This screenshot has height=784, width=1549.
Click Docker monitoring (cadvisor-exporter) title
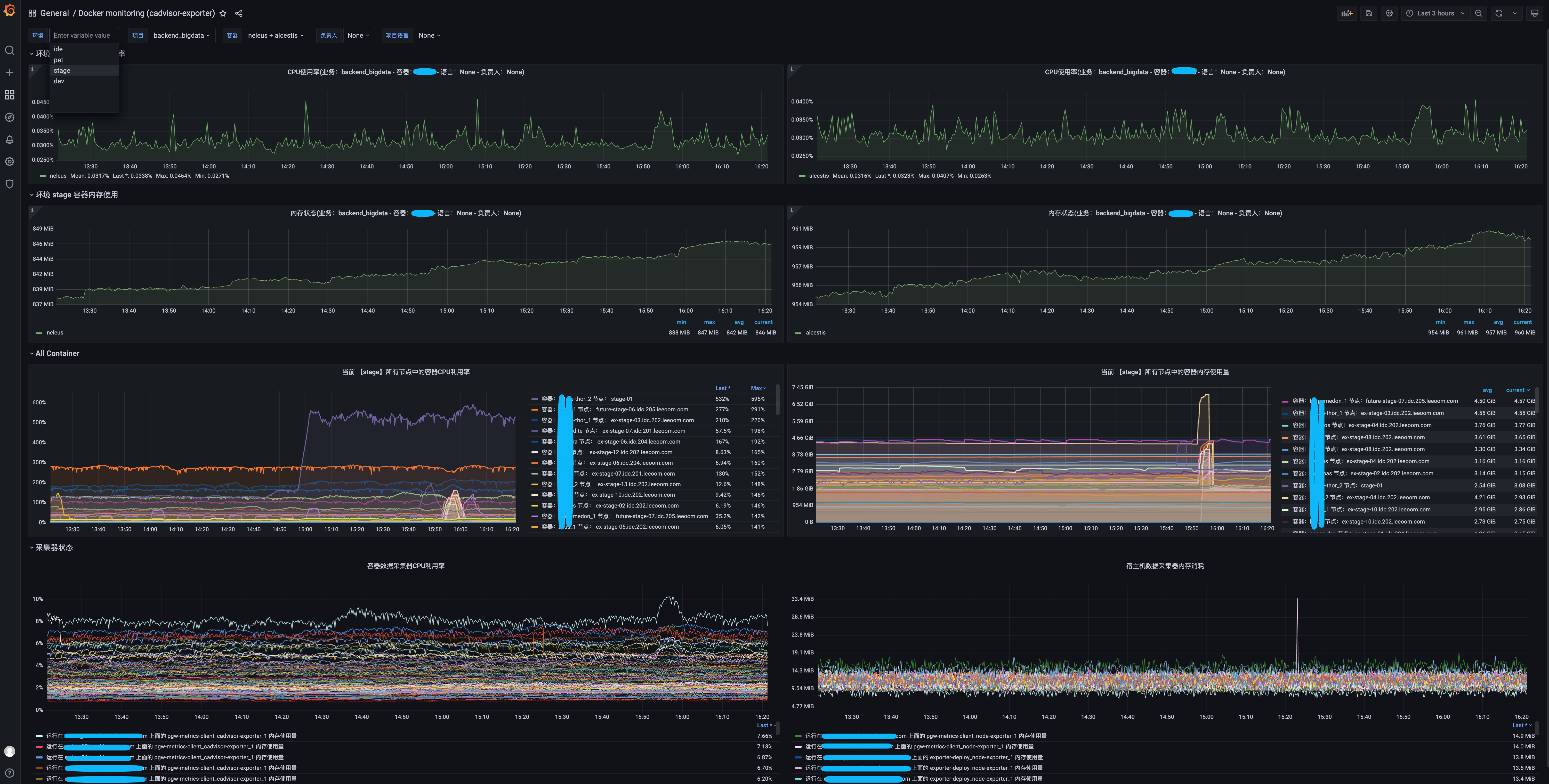pyautogui.click(x=147, y=13)
